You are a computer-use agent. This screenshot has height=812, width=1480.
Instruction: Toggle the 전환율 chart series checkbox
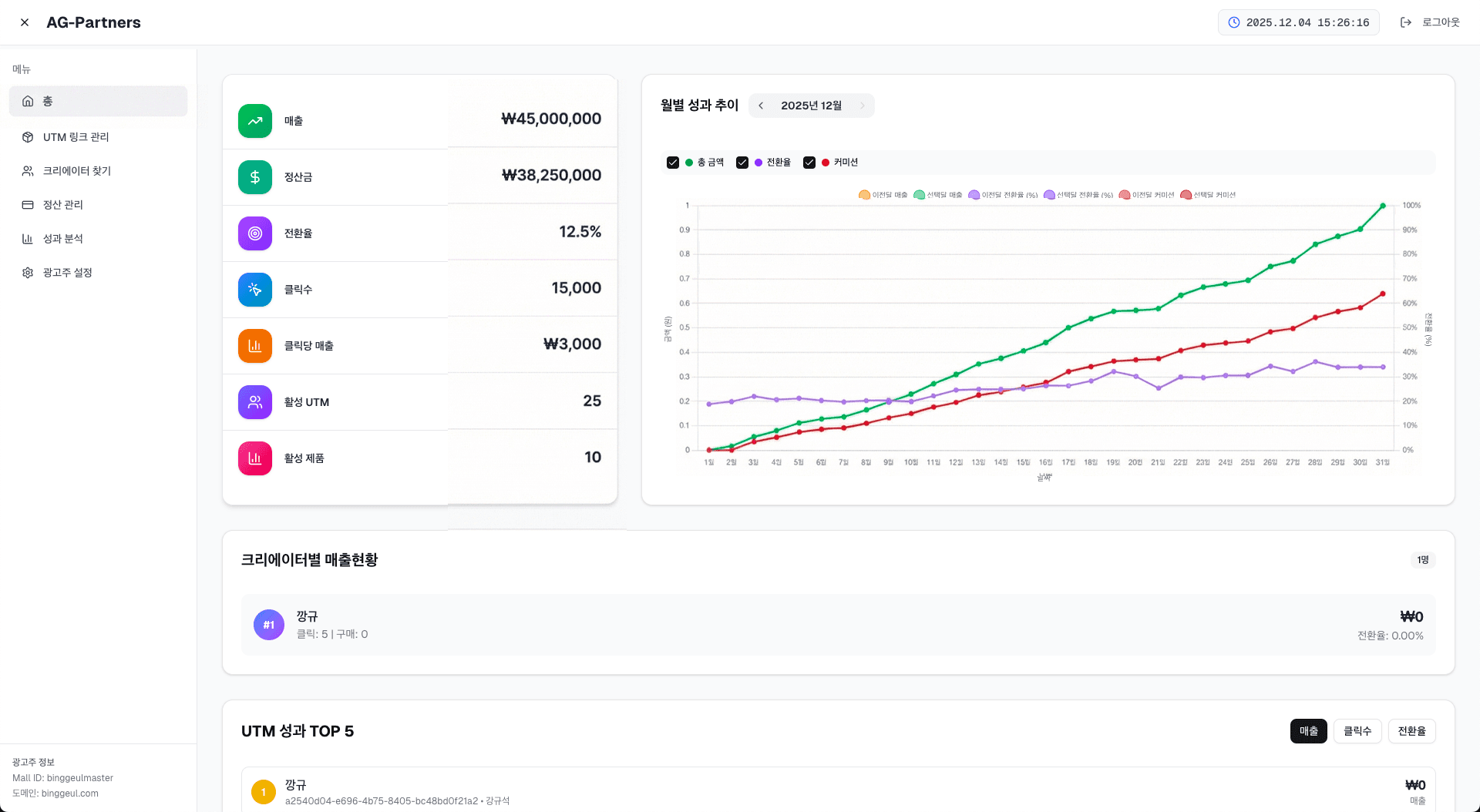(742, 163)
